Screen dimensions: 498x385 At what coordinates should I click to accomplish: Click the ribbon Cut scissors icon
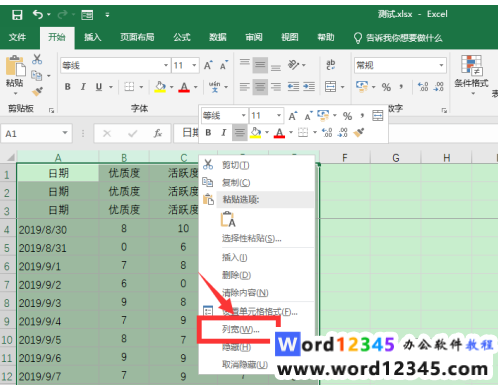click(x=37, y=60)
